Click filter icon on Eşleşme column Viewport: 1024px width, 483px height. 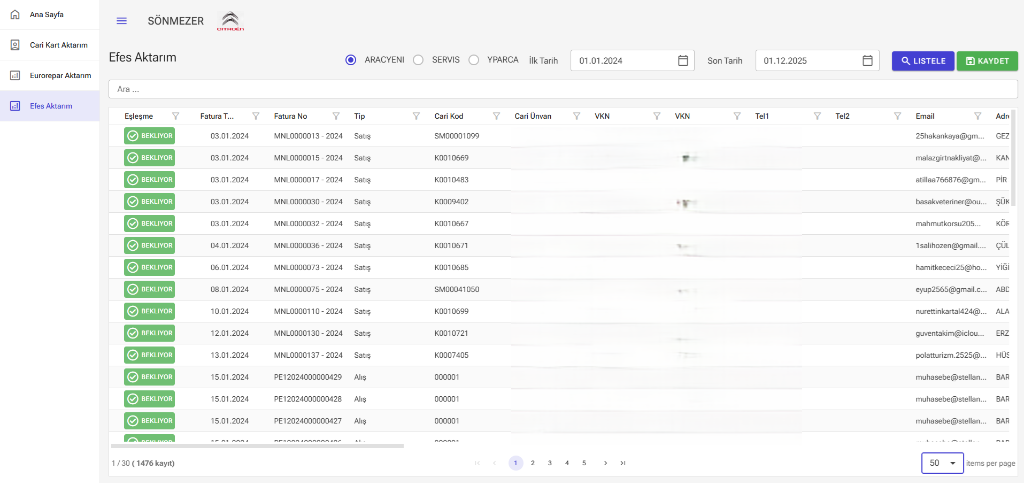176,116
